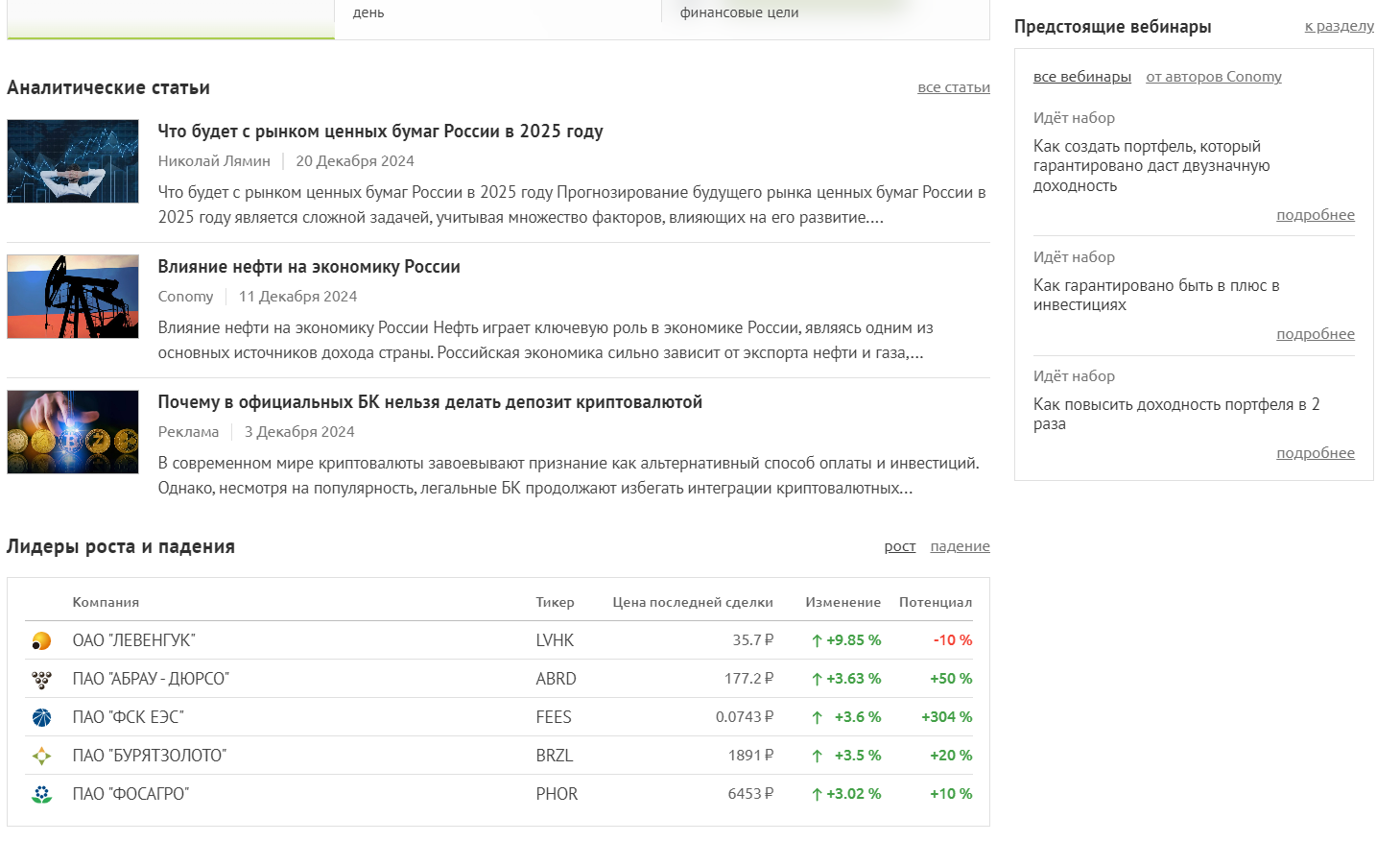The width and height of the screenshot is (1400, 842).
Task: Click author name Николай Лямин
Action: click(214, 161)
